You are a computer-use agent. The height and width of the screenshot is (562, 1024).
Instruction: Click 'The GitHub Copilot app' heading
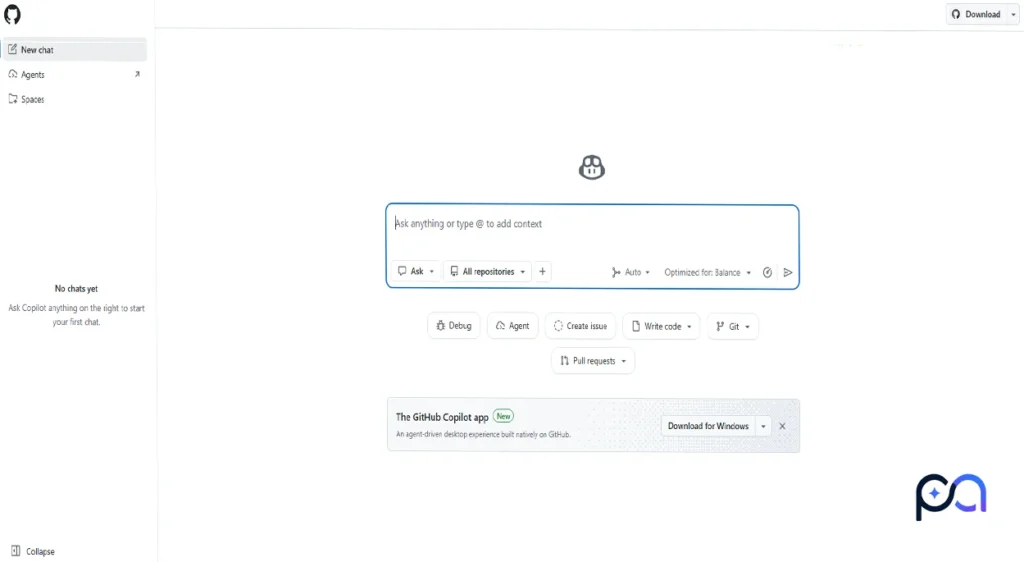point(442,417)
